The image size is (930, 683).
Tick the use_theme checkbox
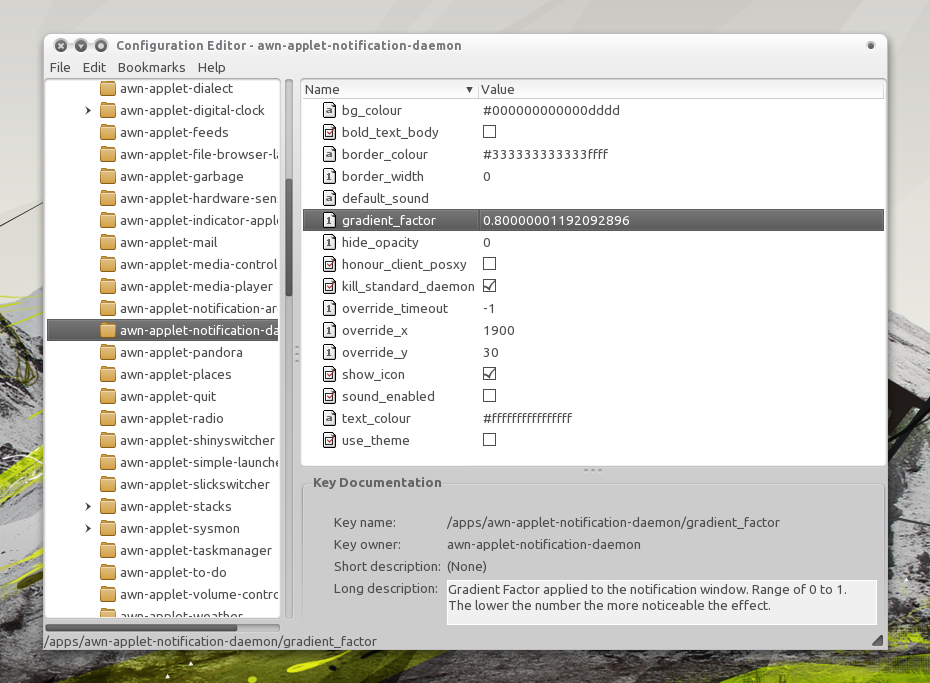[x=489, y=439]
